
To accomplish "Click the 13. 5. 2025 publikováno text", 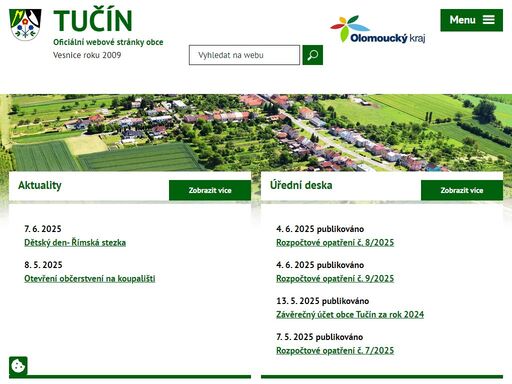I will (322, 301).
